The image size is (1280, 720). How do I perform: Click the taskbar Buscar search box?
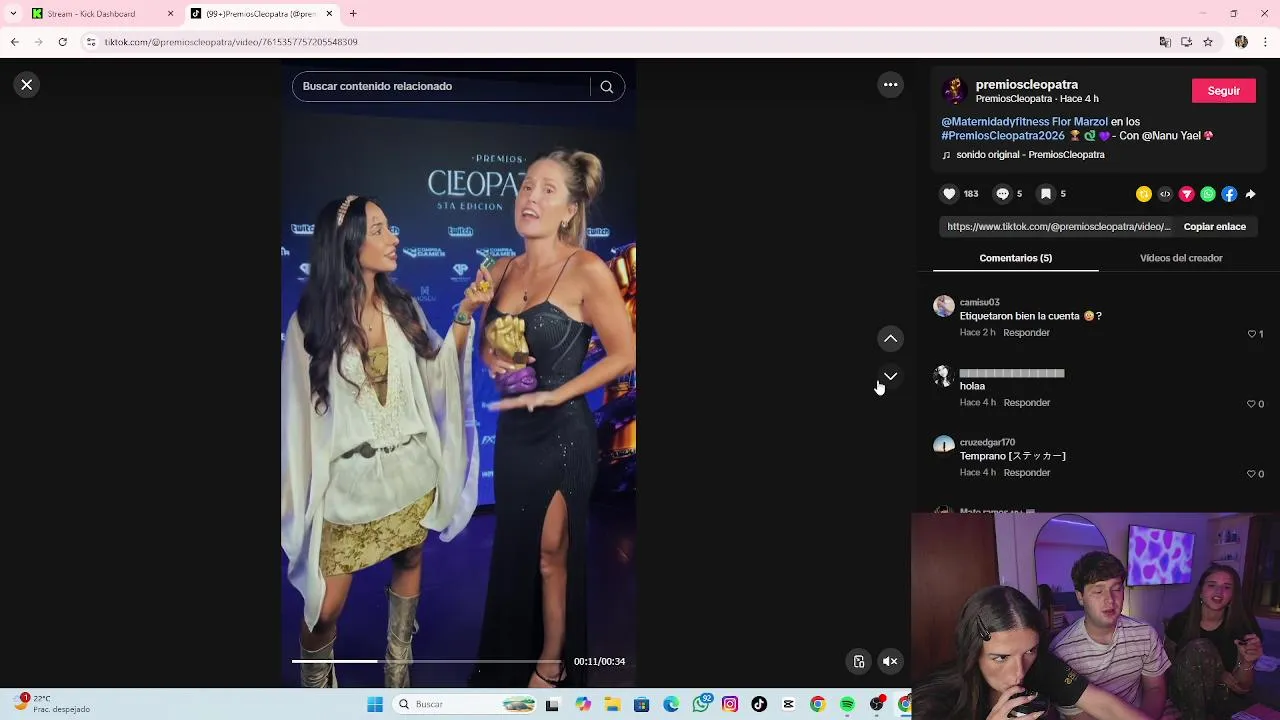pyautogui.click(x=466, y=705)
